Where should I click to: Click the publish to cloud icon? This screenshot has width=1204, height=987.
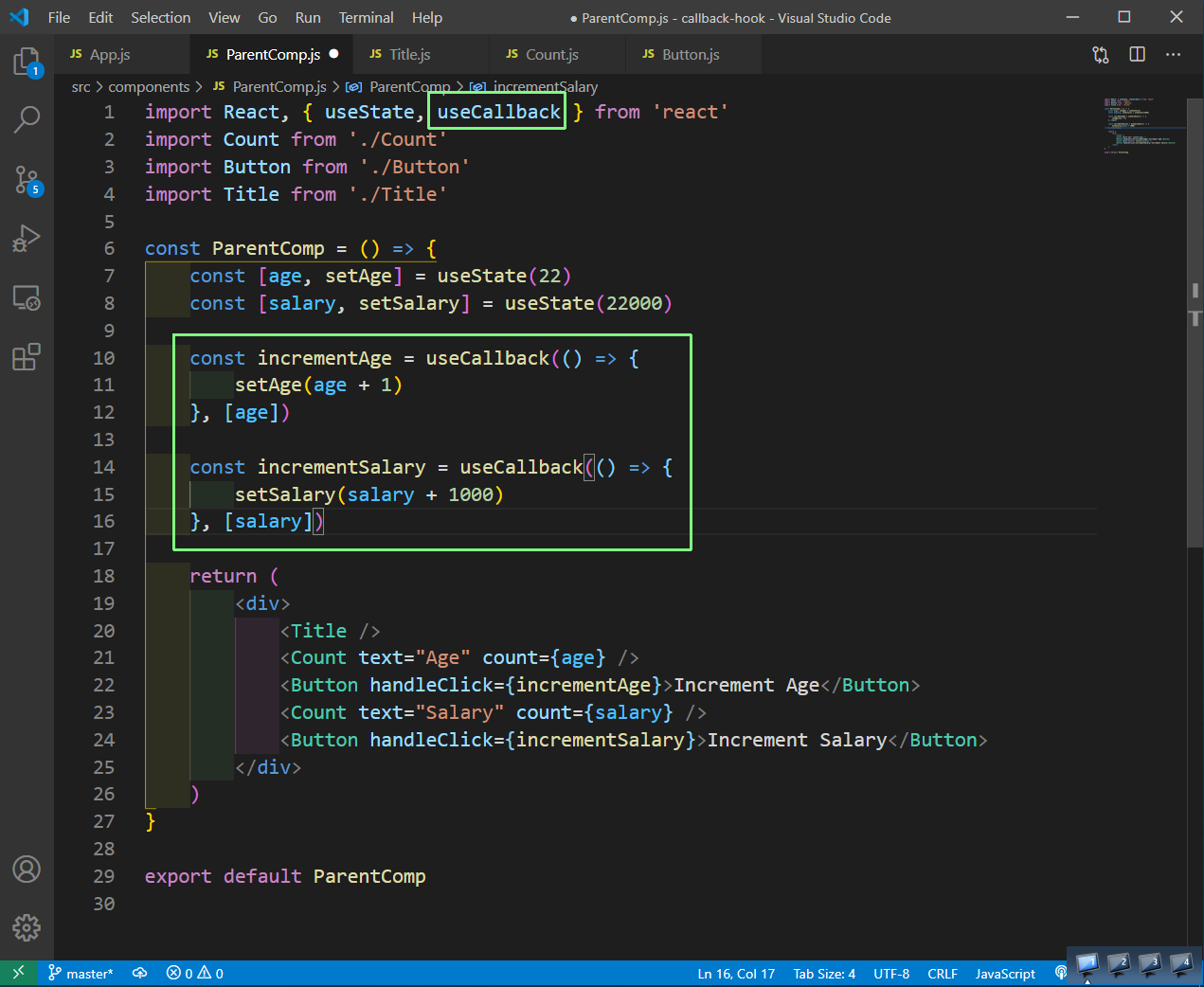(x=140, y=973)
